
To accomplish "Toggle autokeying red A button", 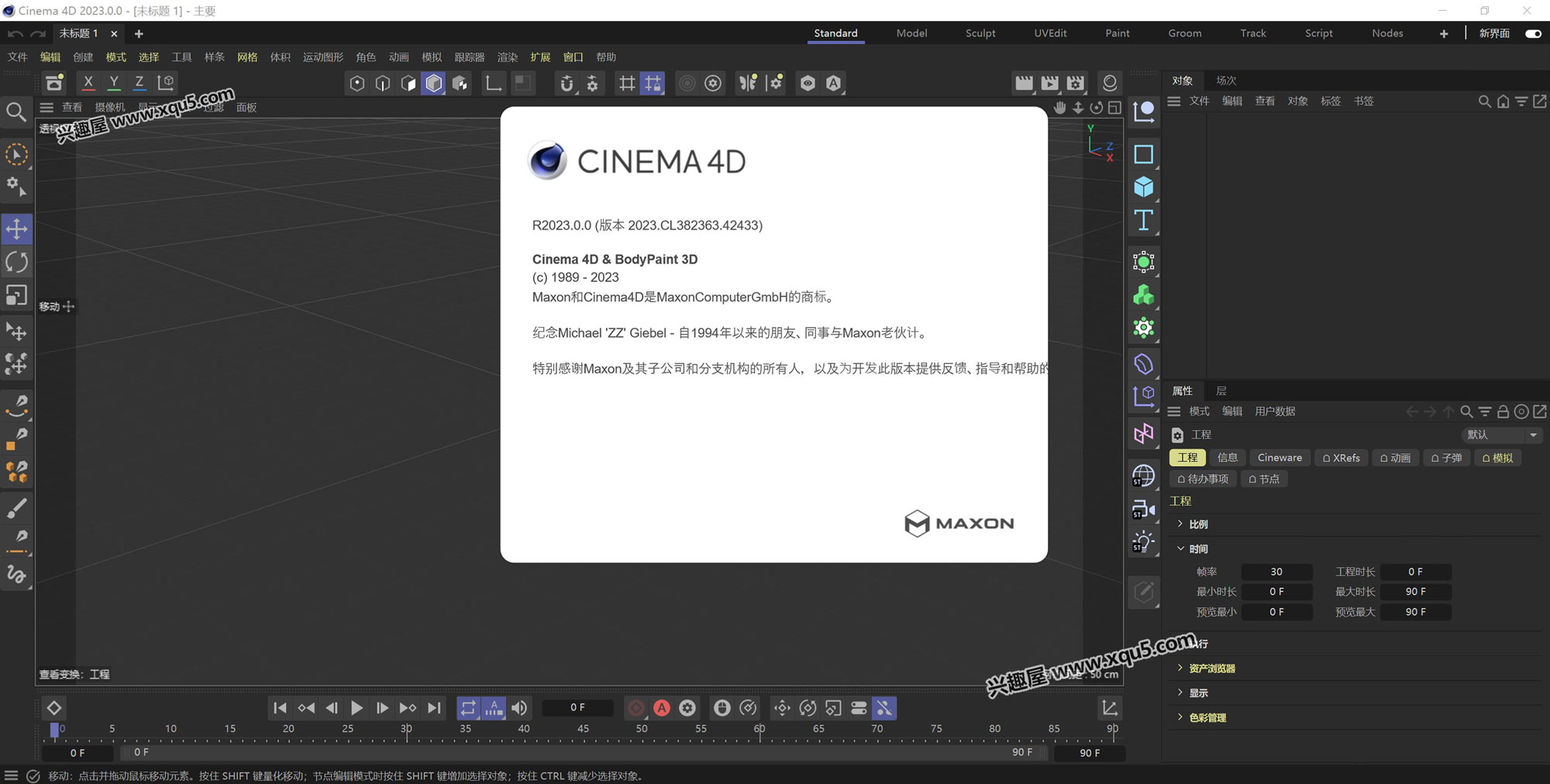I will [661, 708].
